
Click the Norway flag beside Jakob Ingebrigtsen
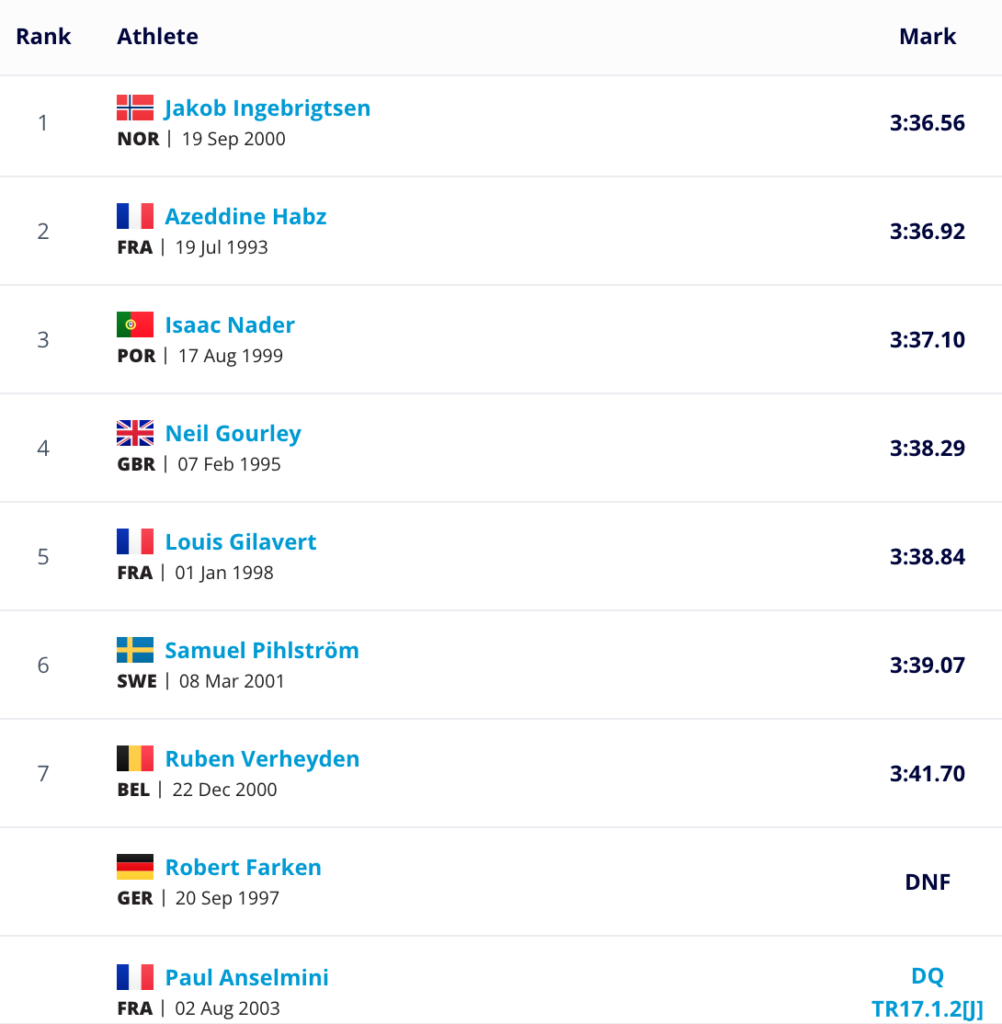(135, 108)
